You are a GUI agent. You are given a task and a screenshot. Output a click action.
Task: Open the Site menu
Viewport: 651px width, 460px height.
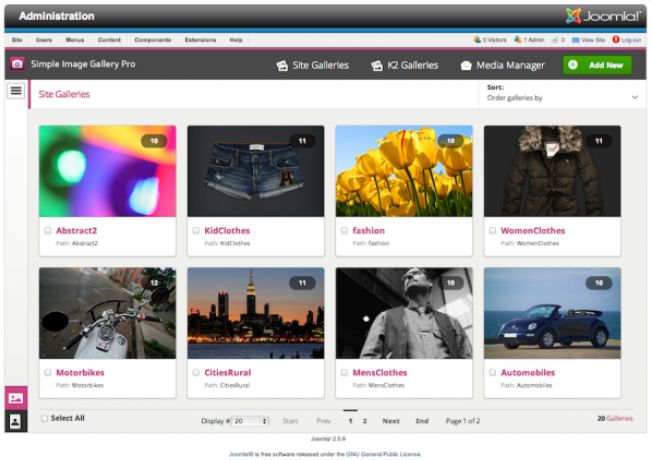pyautogui.click(x=17, y=40)
